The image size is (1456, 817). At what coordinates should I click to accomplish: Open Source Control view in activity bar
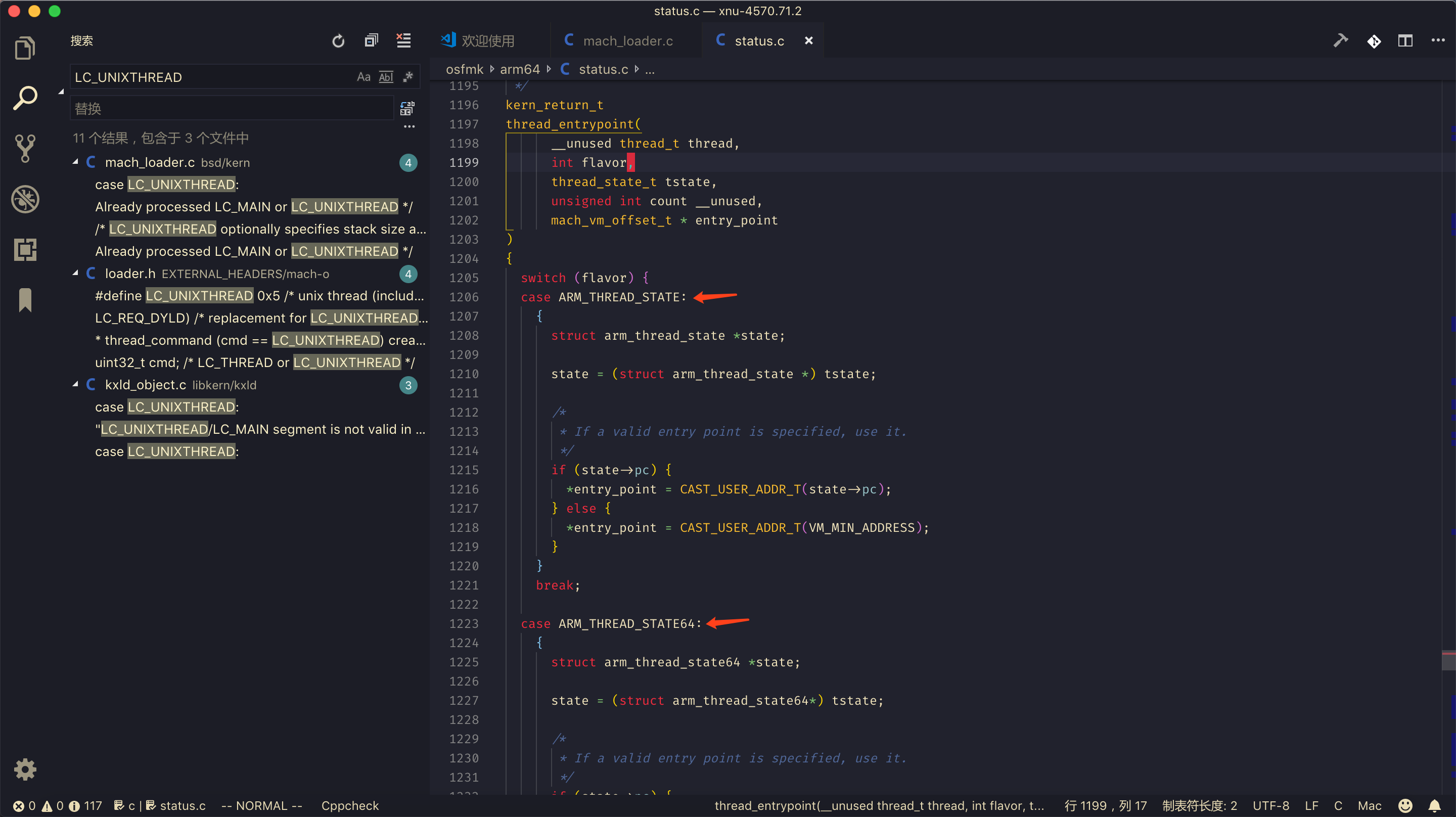pyautogui.click(x=25, y=148)
